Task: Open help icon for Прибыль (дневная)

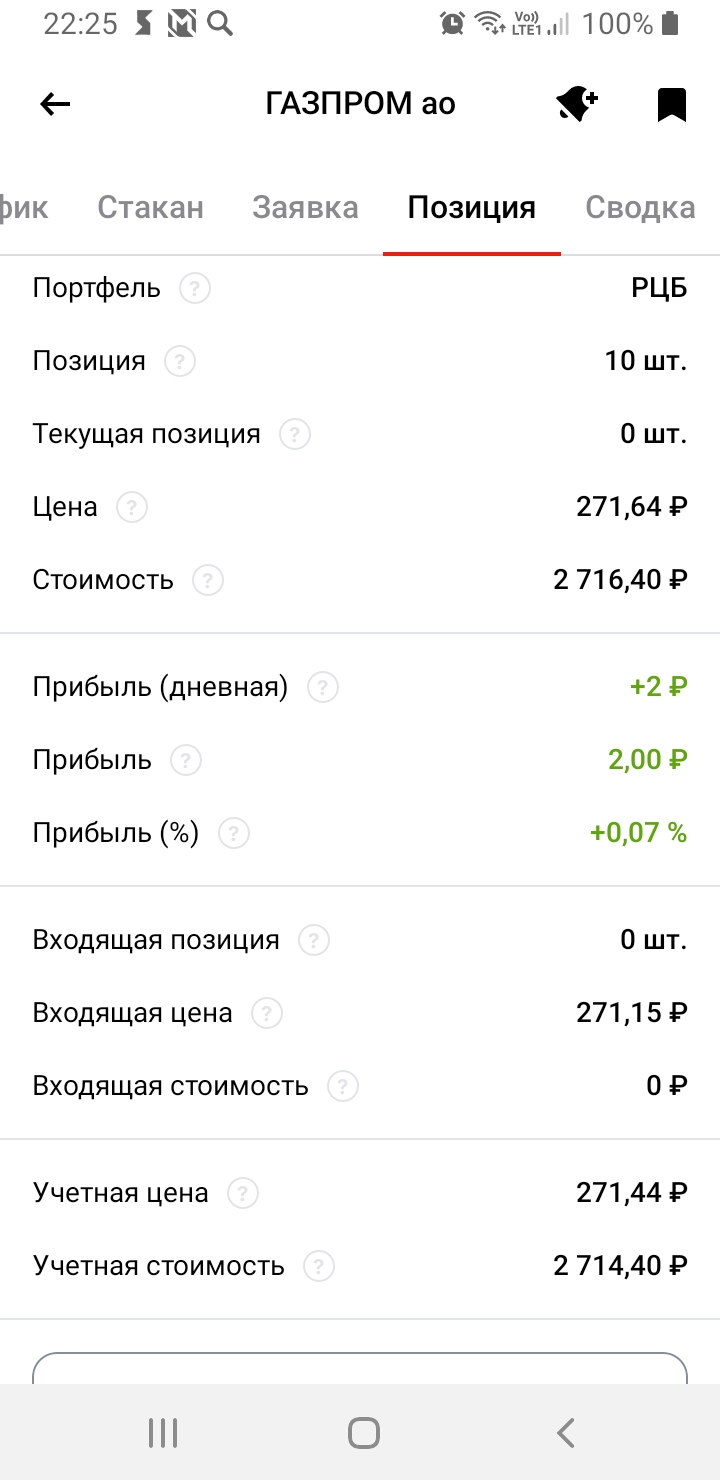Action: tap(323, 688)
